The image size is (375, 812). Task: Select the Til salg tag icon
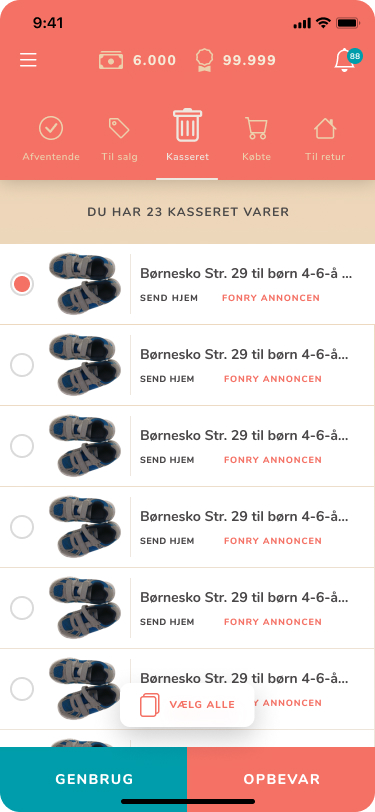(119, 128)
